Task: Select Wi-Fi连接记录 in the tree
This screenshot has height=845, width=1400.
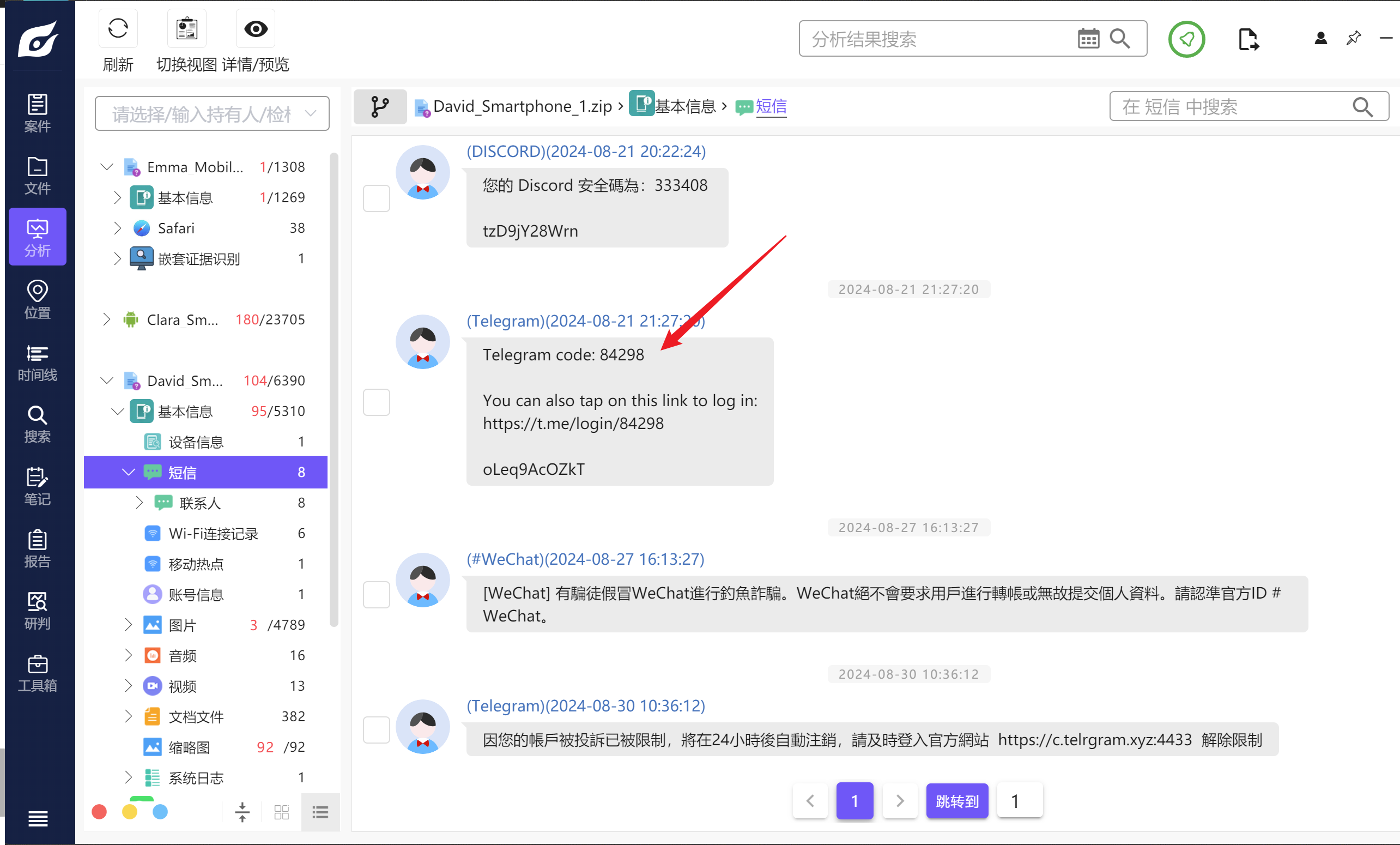Action: pos(213,533)
